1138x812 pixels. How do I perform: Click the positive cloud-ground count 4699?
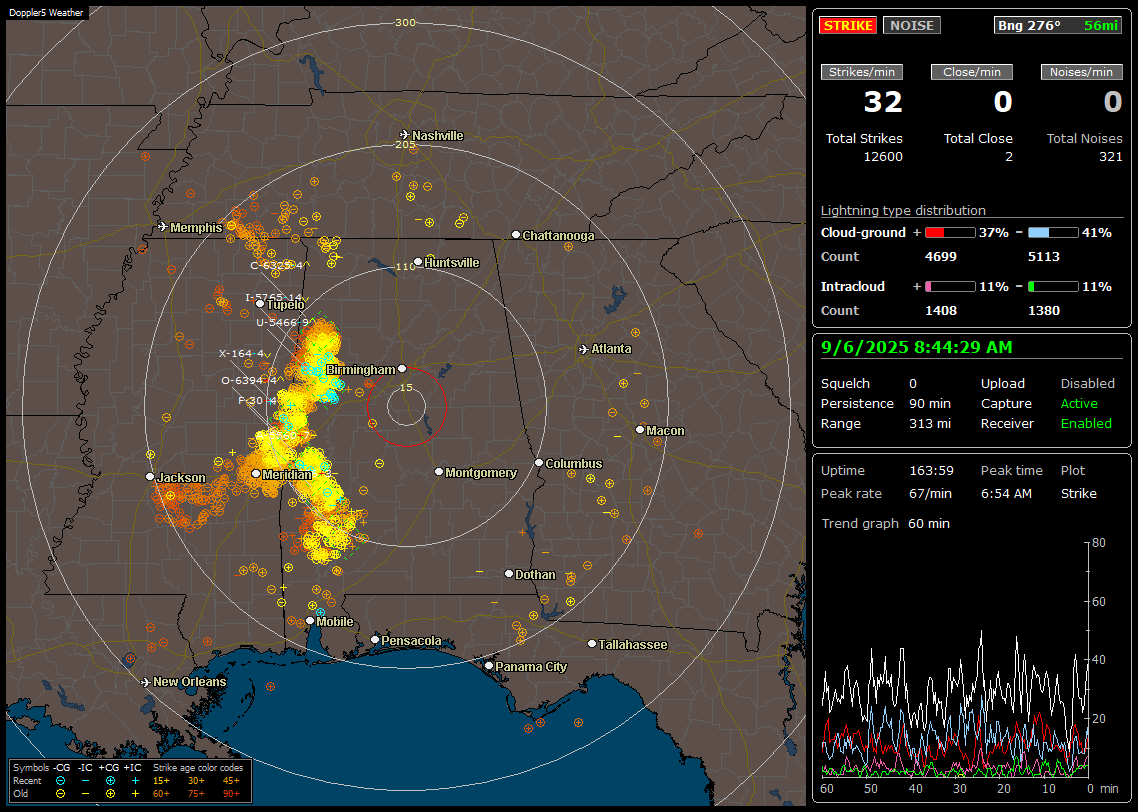click(941, 257)
